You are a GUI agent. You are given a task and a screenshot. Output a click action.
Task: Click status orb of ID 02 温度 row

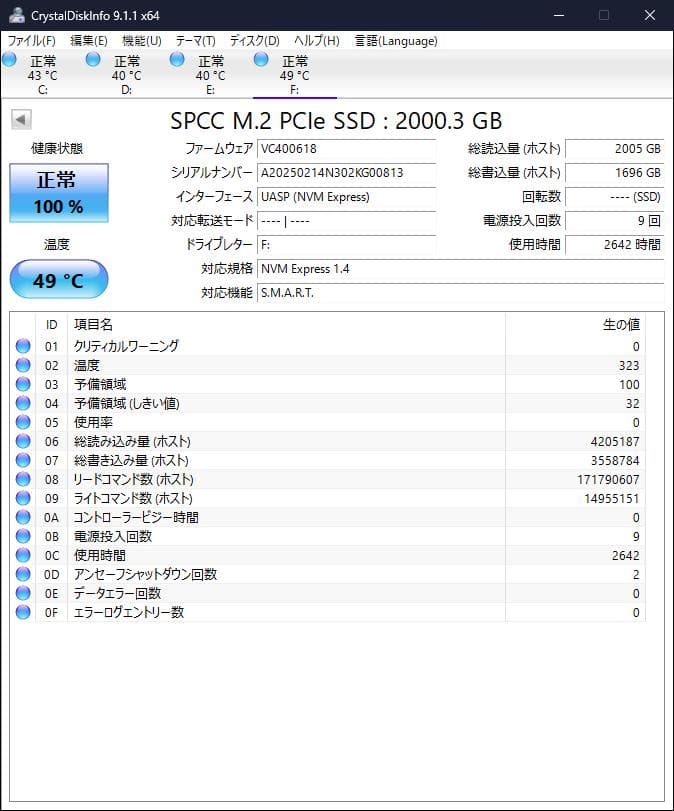[x=23, y=365]
